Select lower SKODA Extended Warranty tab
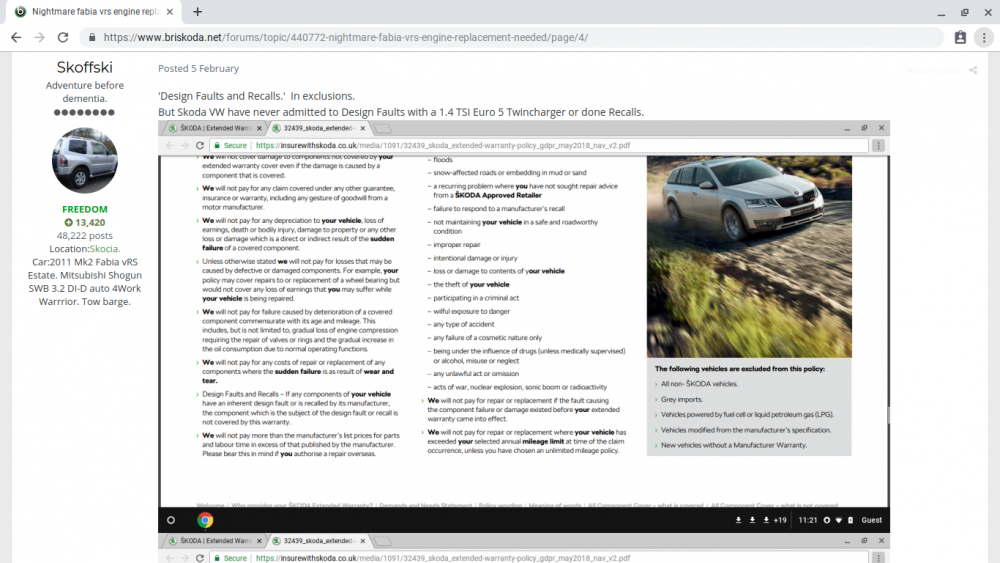The height and width of the screenshot is (563, 1000). point(215,541)
